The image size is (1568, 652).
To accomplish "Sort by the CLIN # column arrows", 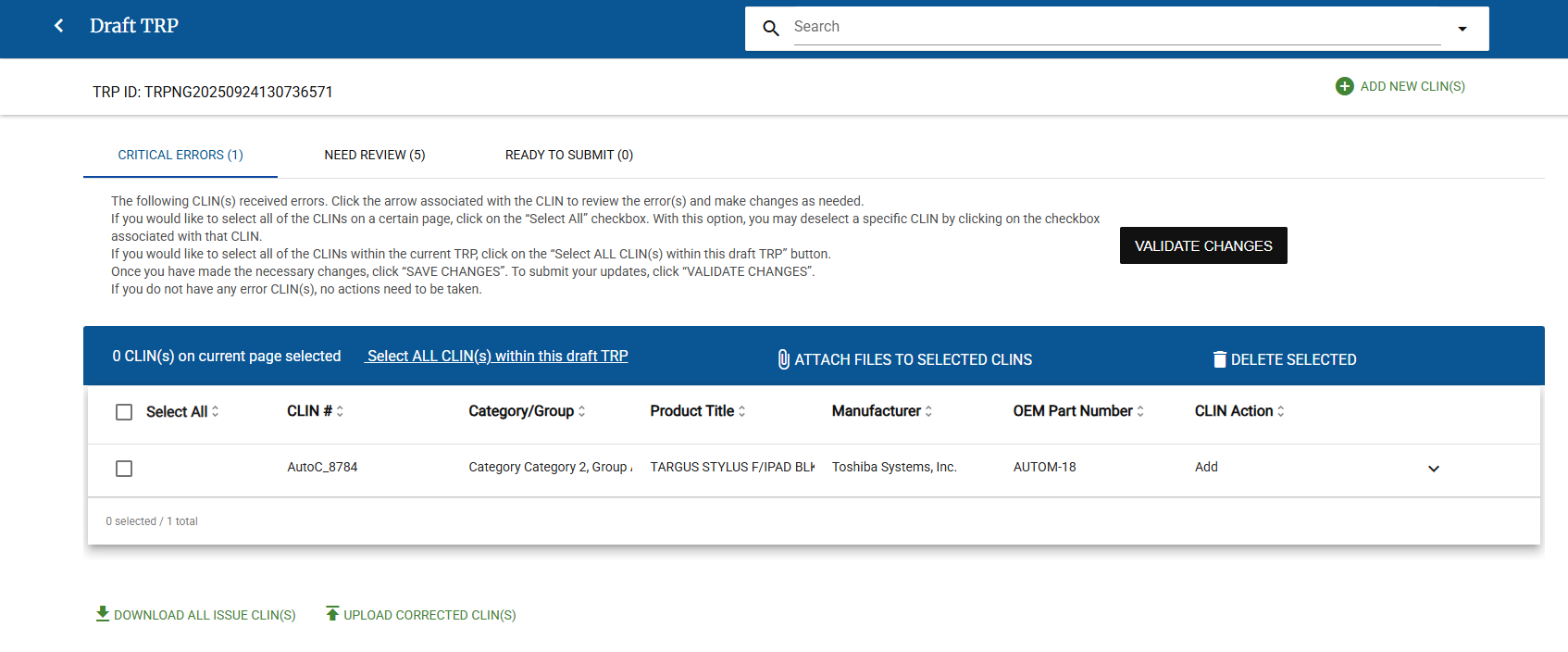I will [340, 411].
